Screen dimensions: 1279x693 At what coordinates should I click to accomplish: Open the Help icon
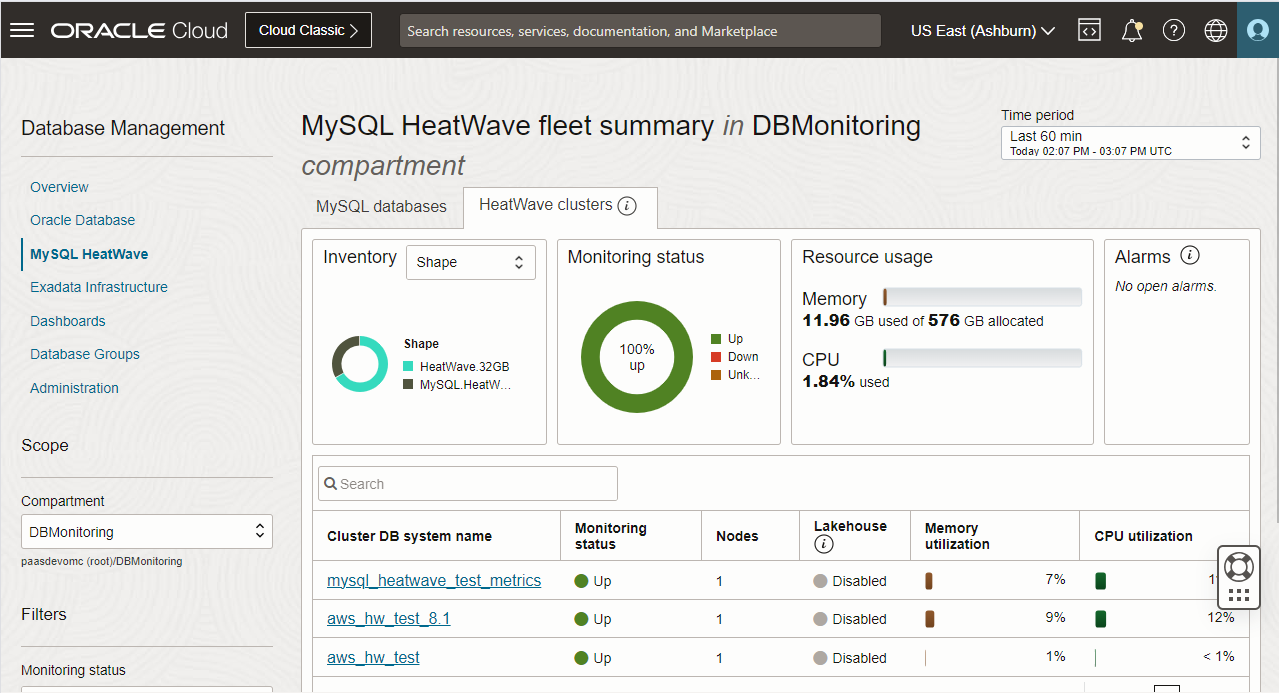(x=1173, y=30)
